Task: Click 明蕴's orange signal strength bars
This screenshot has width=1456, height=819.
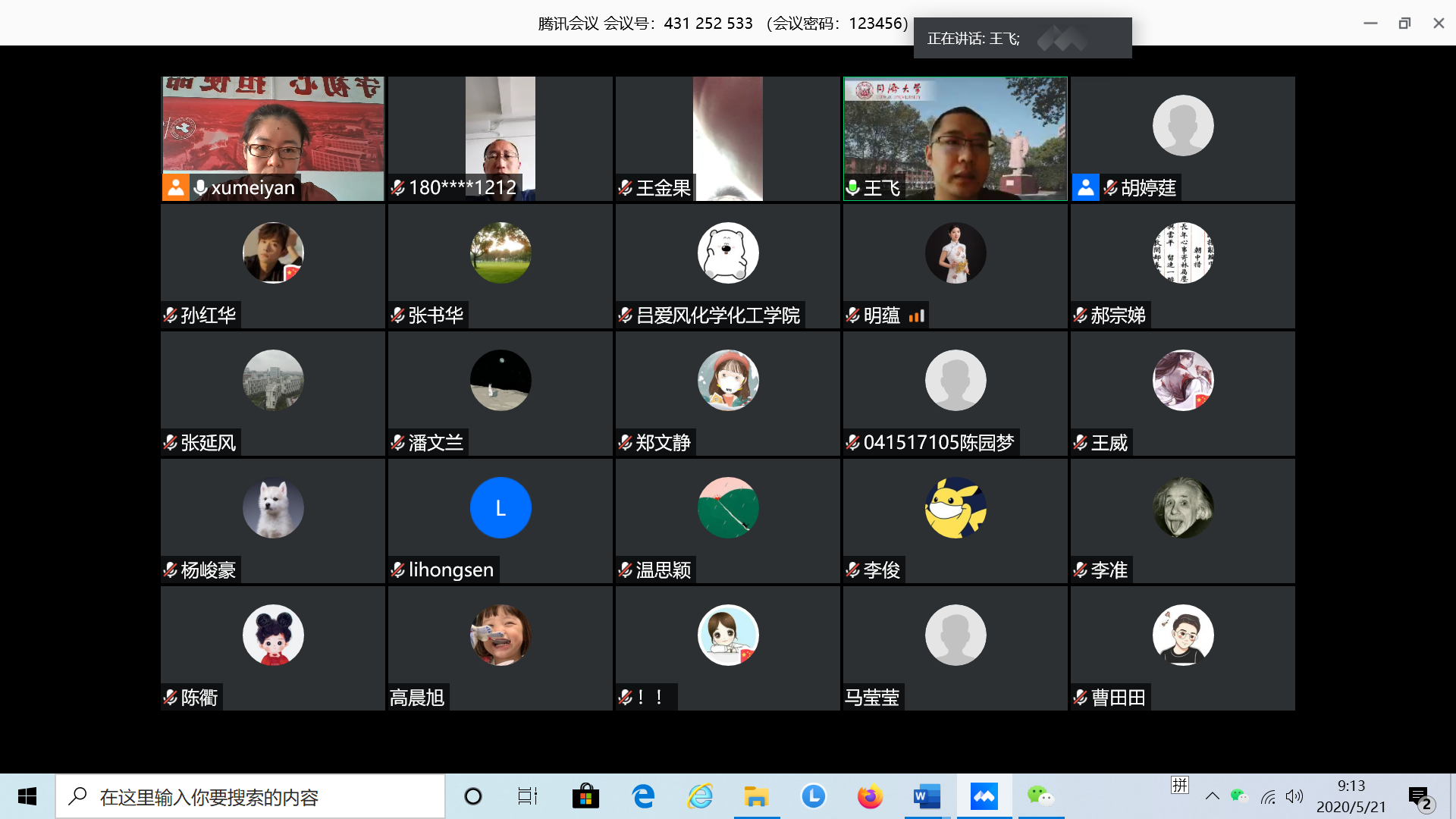Action: coord(916,315)
